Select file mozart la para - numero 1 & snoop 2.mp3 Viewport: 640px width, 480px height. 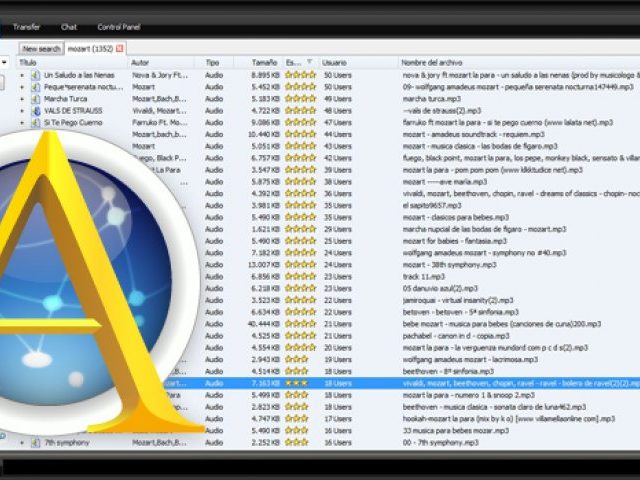(469, 395)
